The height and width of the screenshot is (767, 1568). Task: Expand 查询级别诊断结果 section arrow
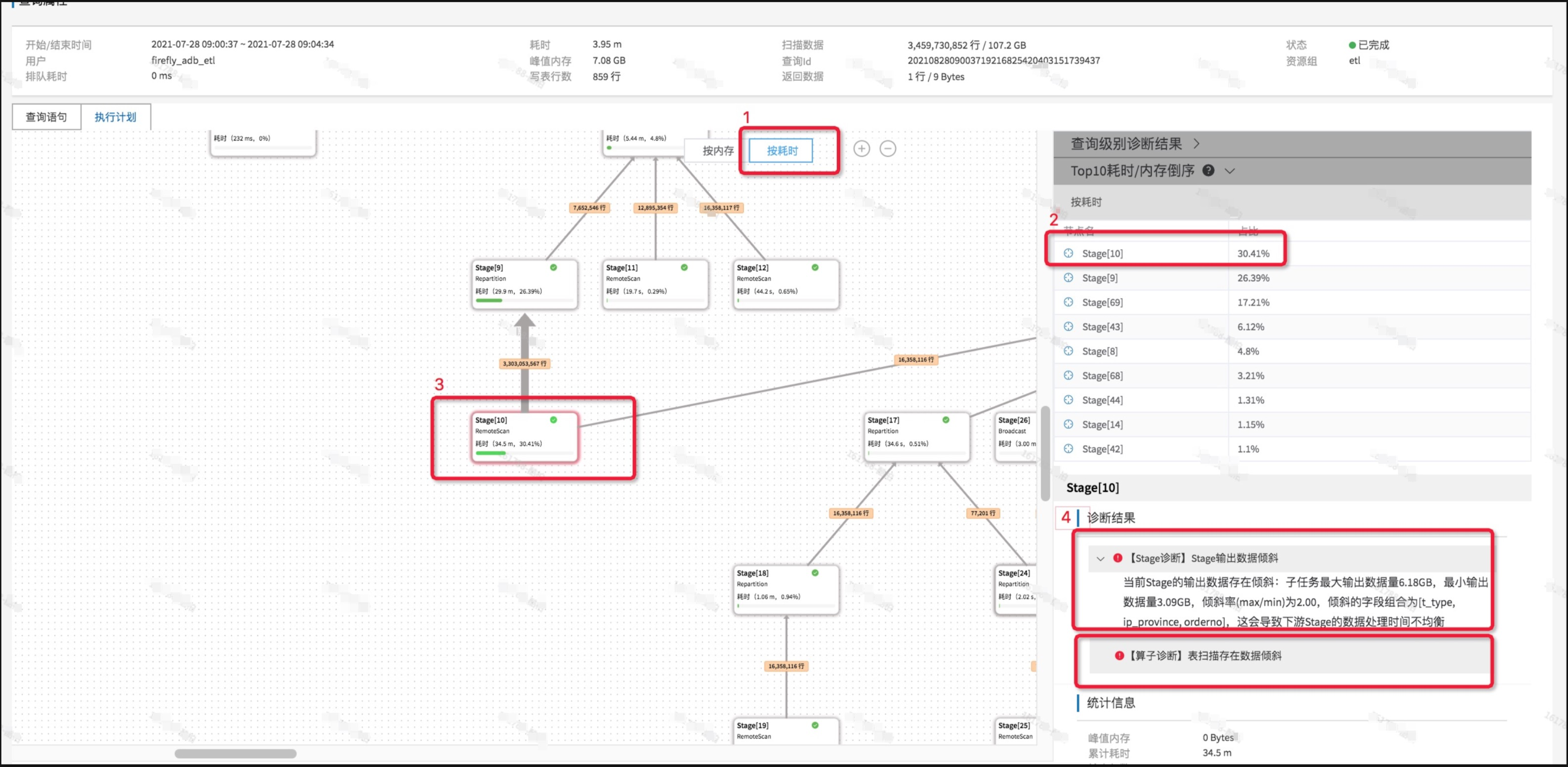(x=1197, y=144)
